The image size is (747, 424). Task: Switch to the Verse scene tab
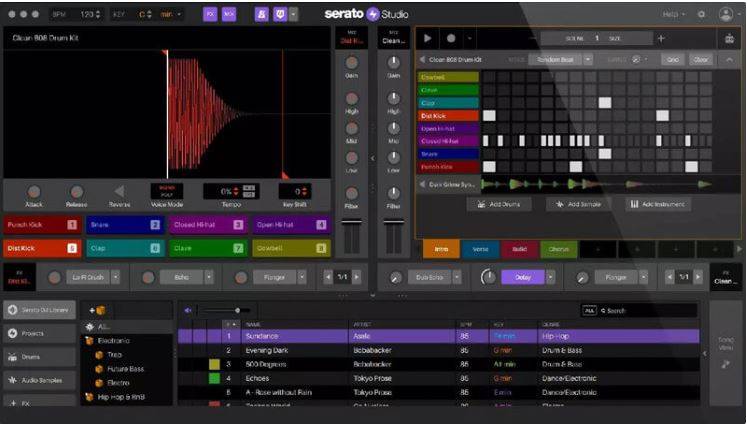480,249
